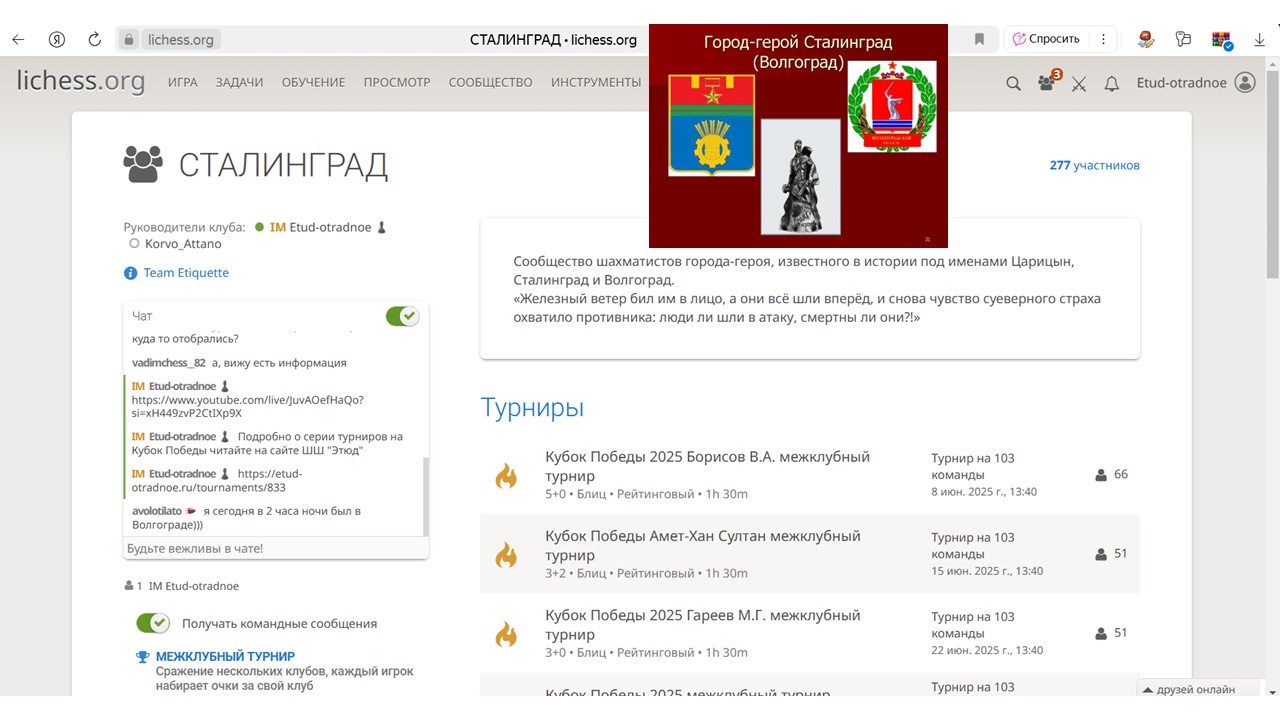
Task: Click avolotilato username in chat
Action: [x=157, y=511]
